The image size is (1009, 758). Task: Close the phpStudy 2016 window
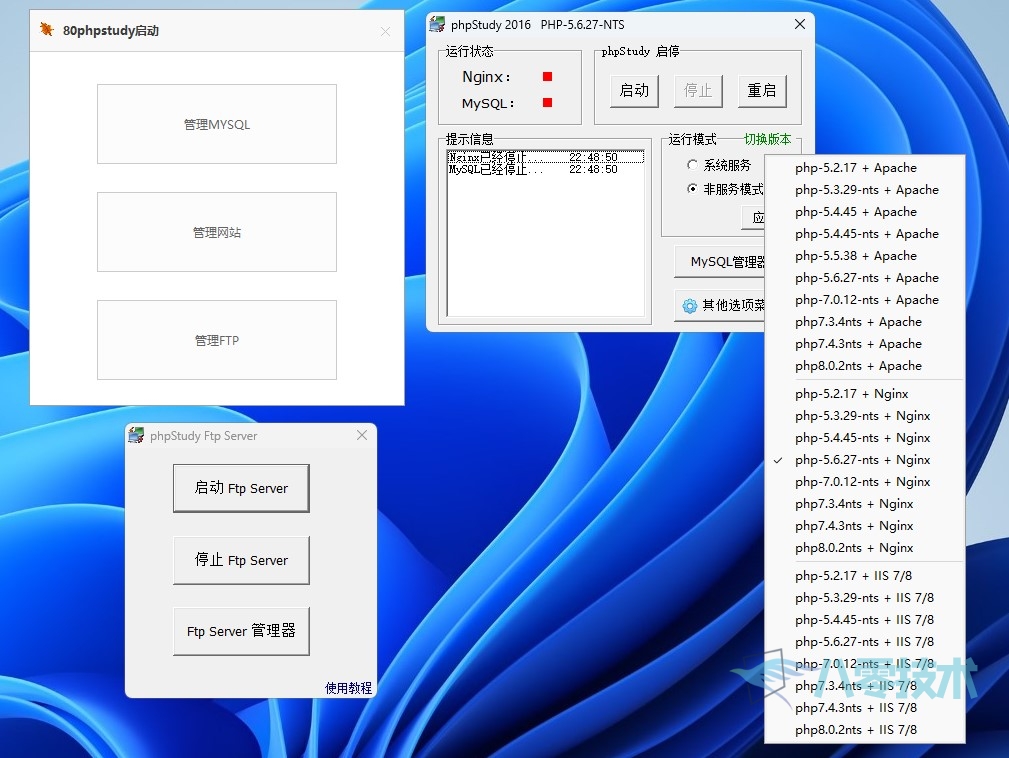(x=800, y=24)
